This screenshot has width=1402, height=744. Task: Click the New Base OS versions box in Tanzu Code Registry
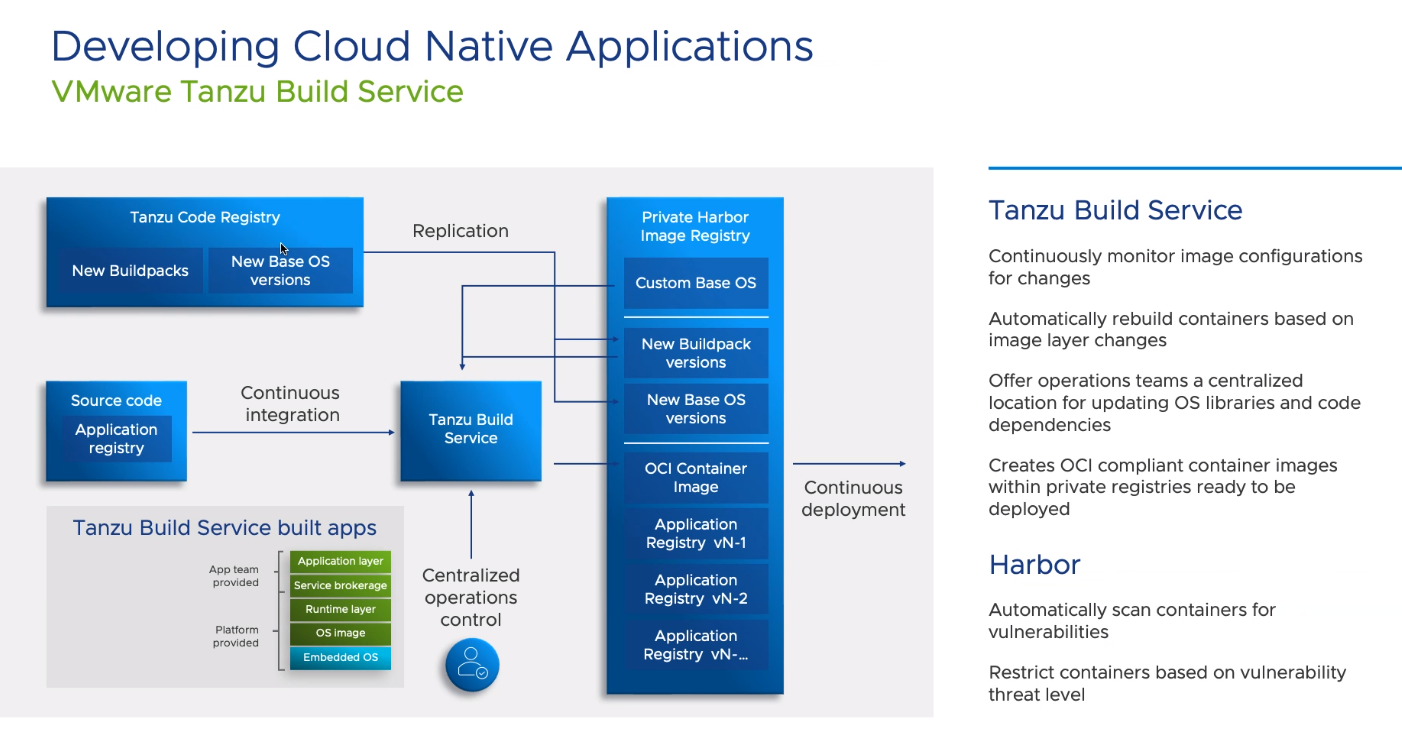click(280, 271)
